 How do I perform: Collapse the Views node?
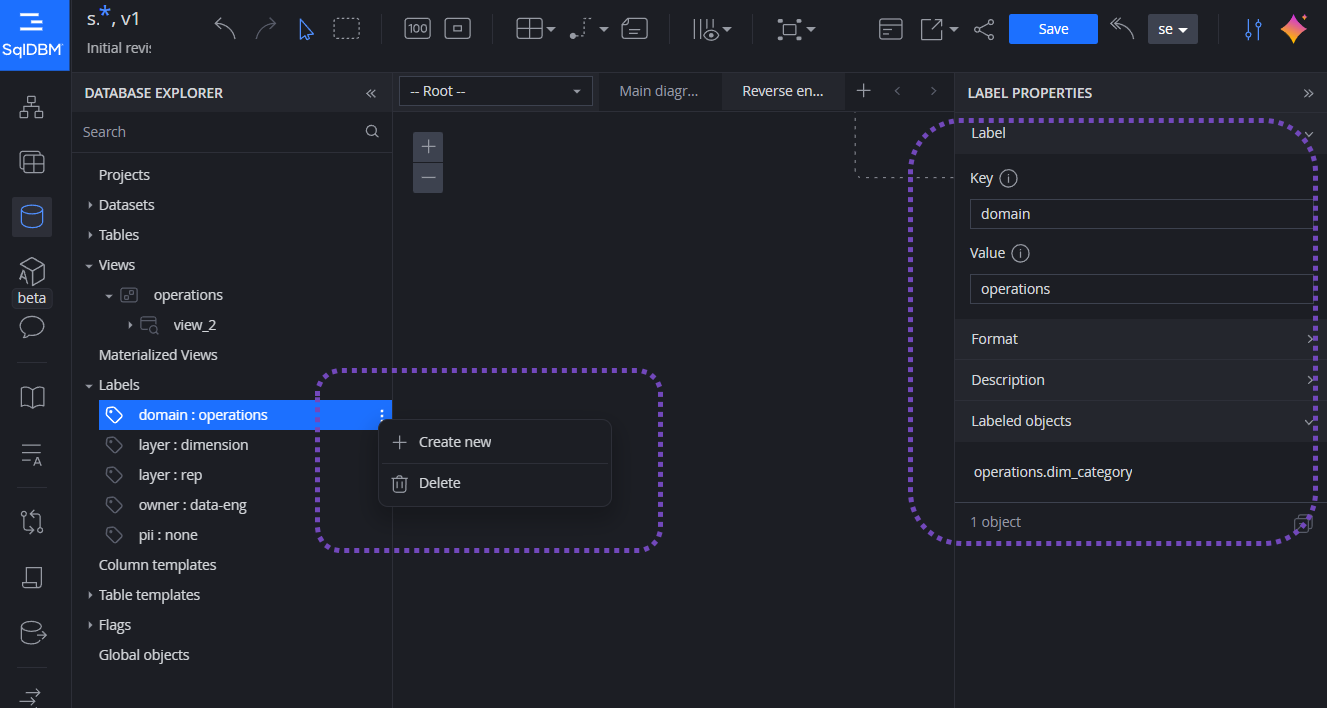click(90, 265)
